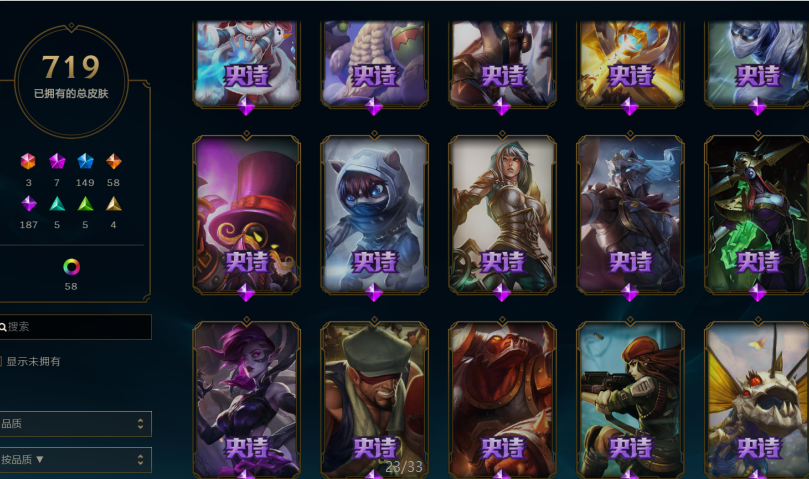Image resolution: width=809 pixels, height=479 pixels.
Task: Select the blue gem icon above 149
Action: click(x=85, y=162)
